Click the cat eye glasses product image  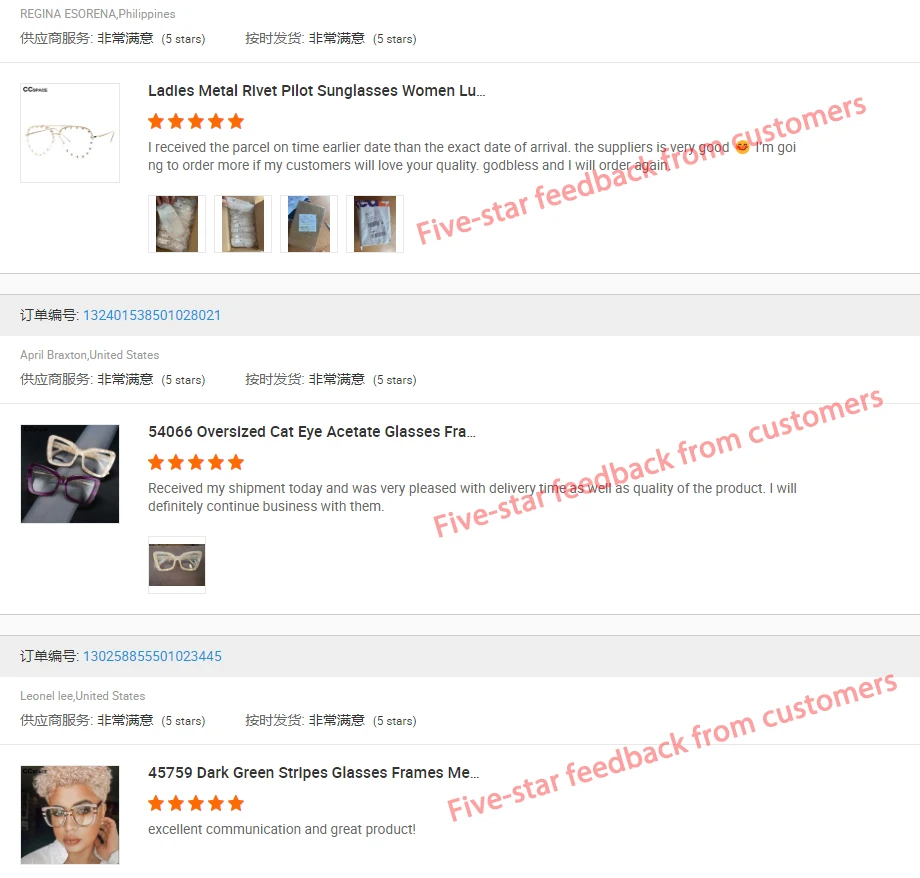coord(70,474)
